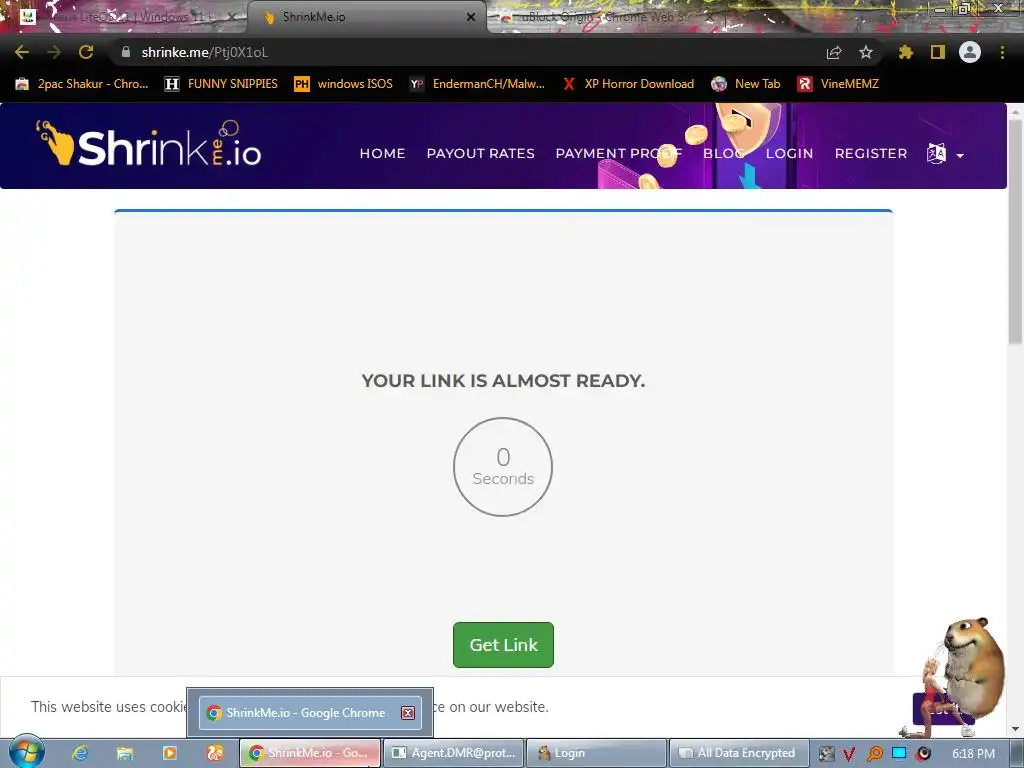Close the ShrinkMe.io taskbar preview
The height and width of the screenshot is (768, 1024).
(408, 712)
